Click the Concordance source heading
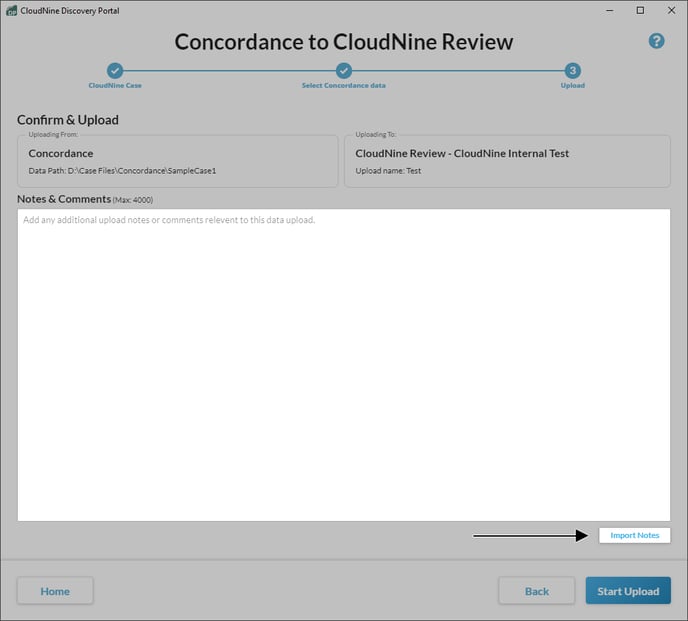 [x=61, y=154]
